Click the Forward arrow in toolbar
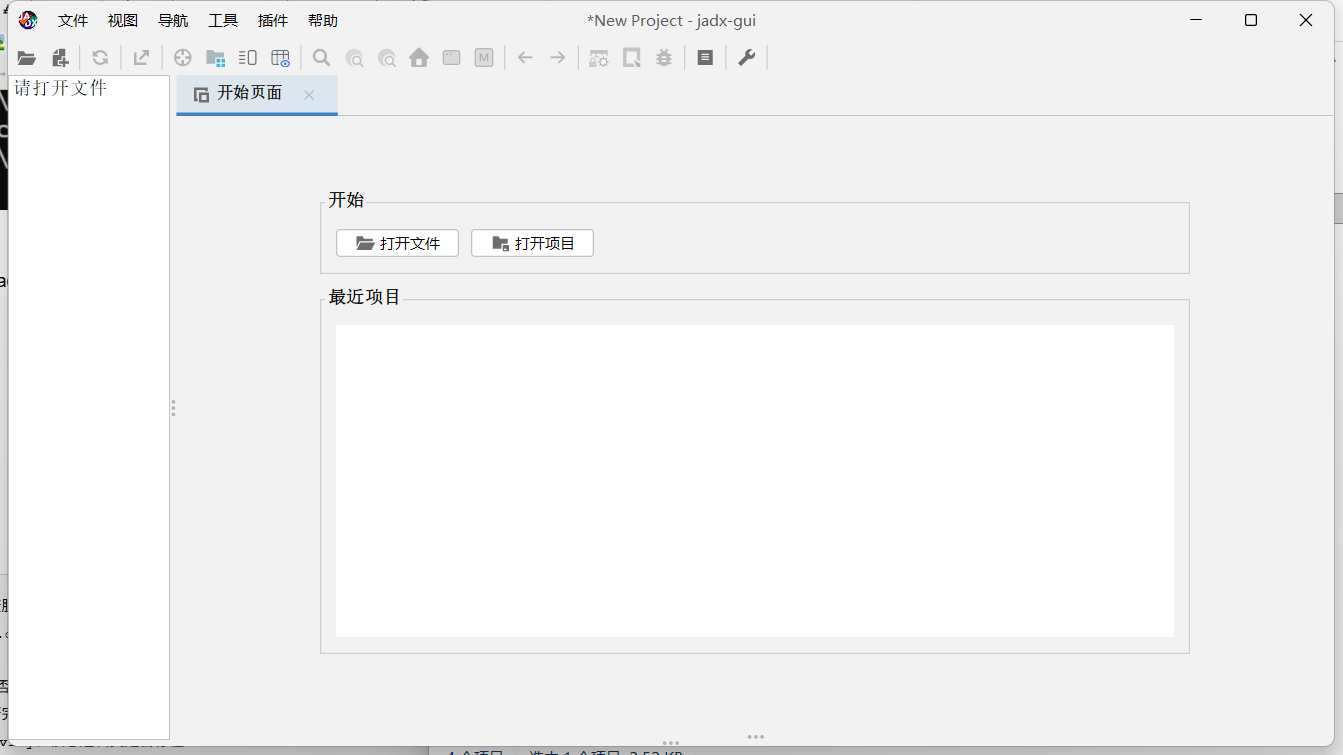 click(558, 58)
